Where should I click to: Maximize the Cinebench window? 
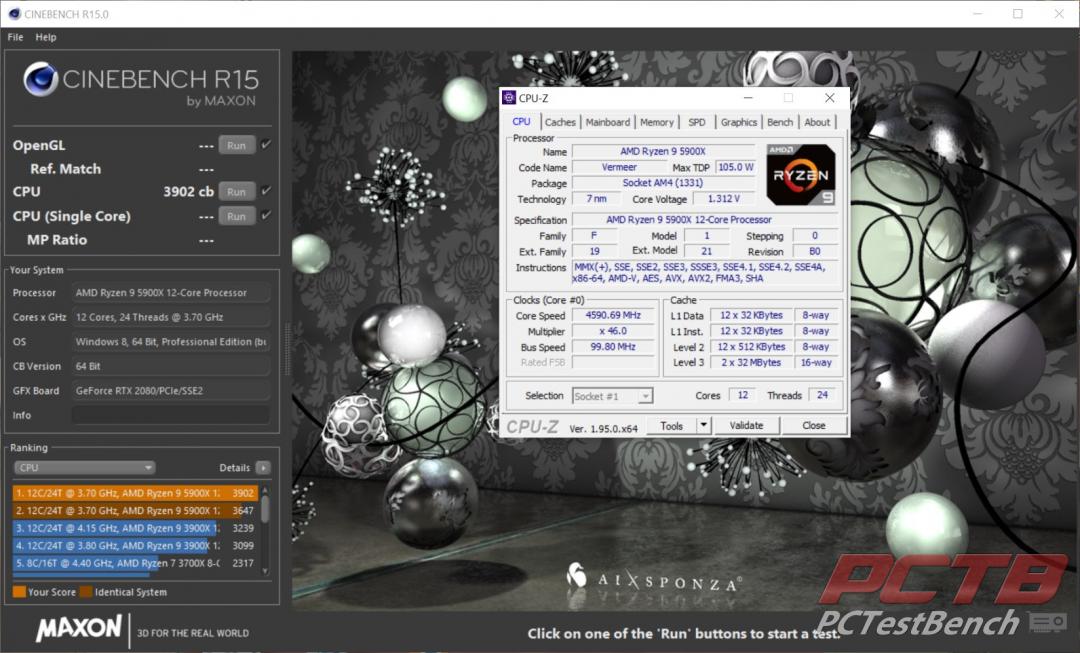point(1017,14)
